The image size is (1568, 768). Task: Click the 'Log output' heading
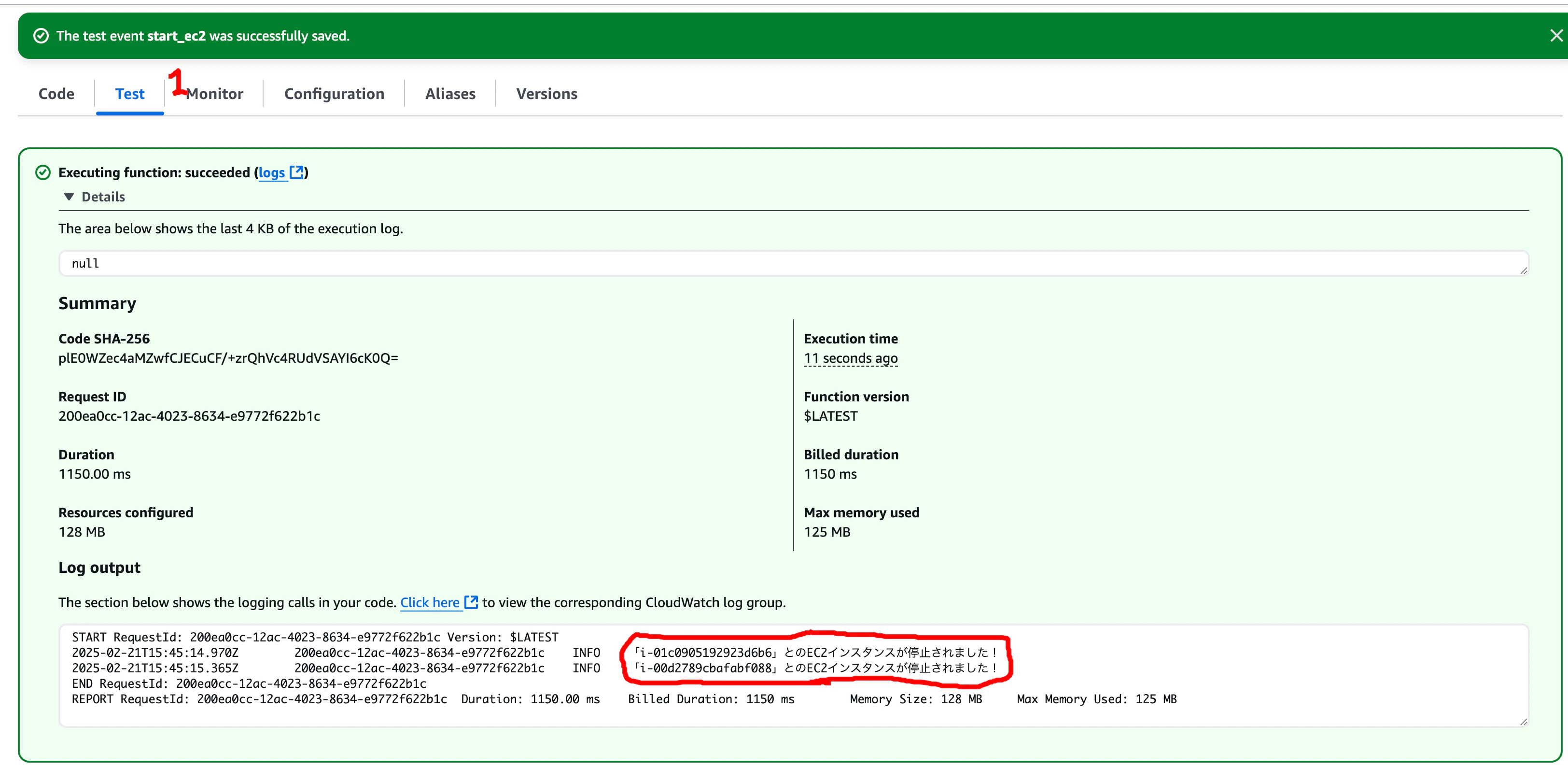tap(99, 568)
